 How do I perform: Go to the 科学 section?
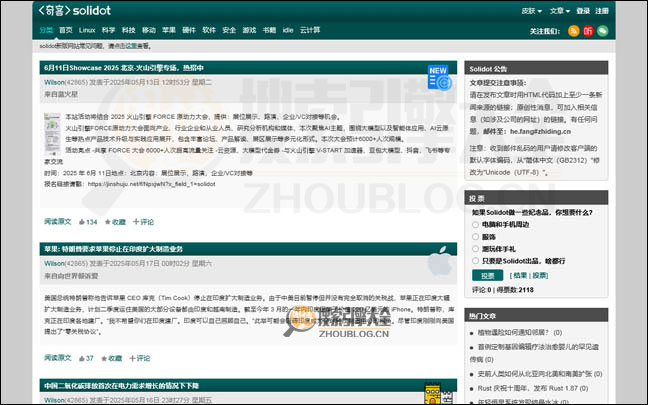(x=108, y=30)
